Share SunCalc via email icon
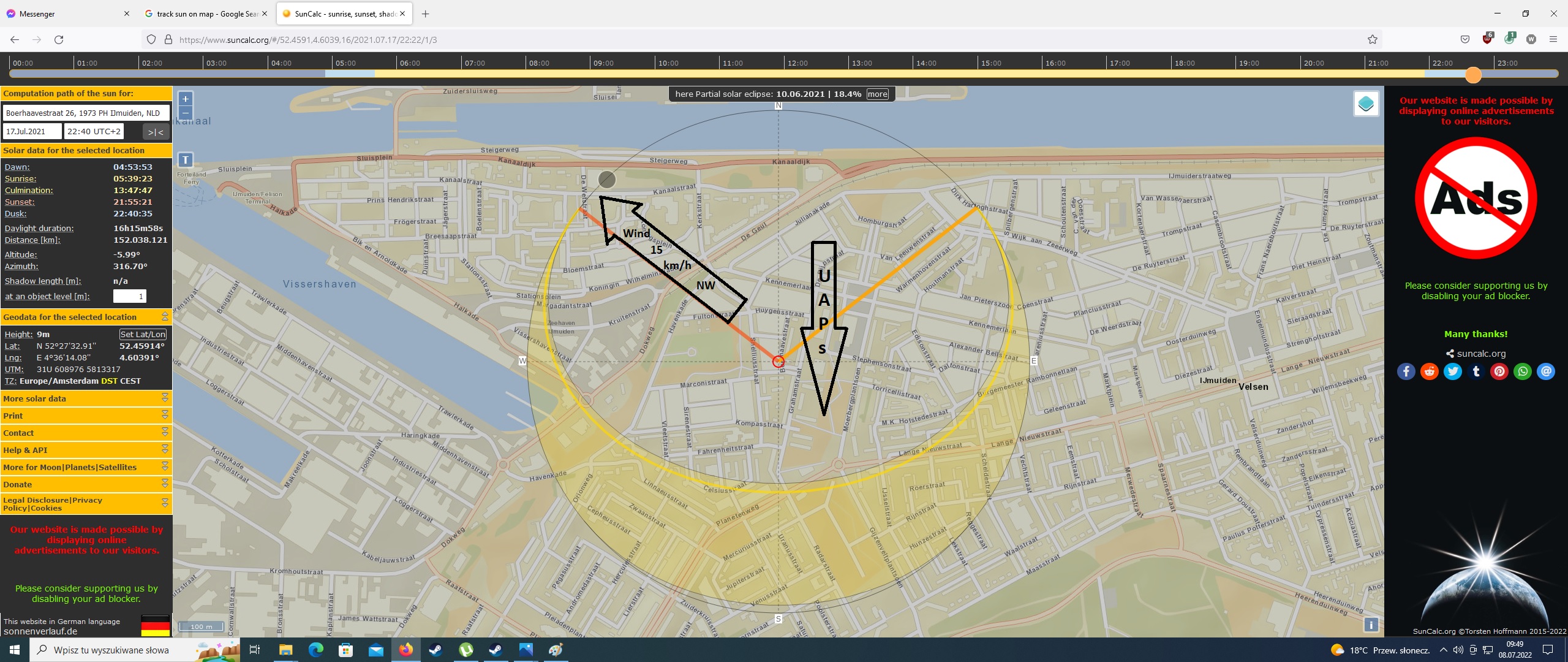 (x=1545, y=371)
